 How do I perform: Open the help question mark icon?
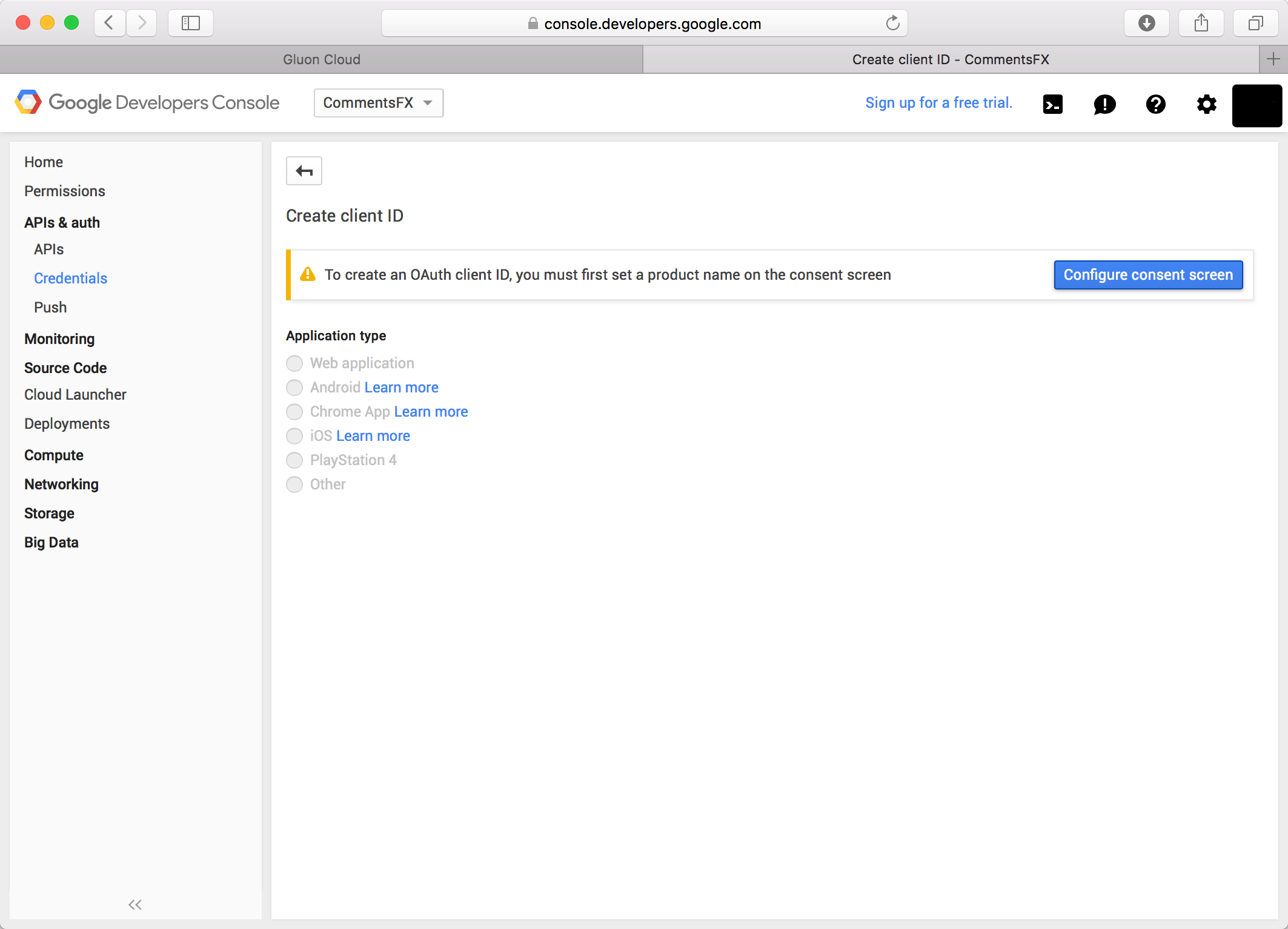(x=1156, y=104)
